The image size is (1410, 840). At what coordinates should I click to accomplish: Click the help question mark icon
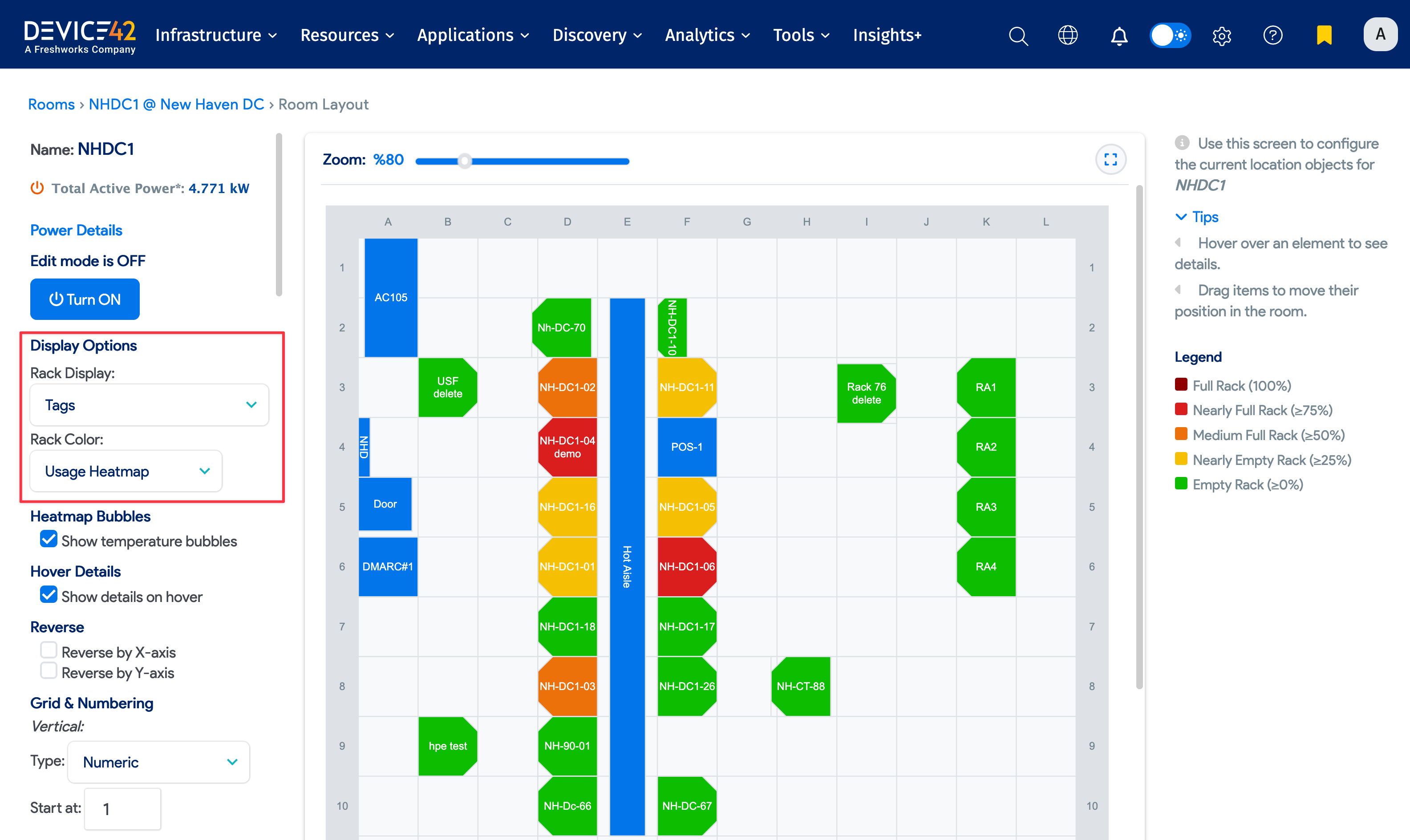1272,35
